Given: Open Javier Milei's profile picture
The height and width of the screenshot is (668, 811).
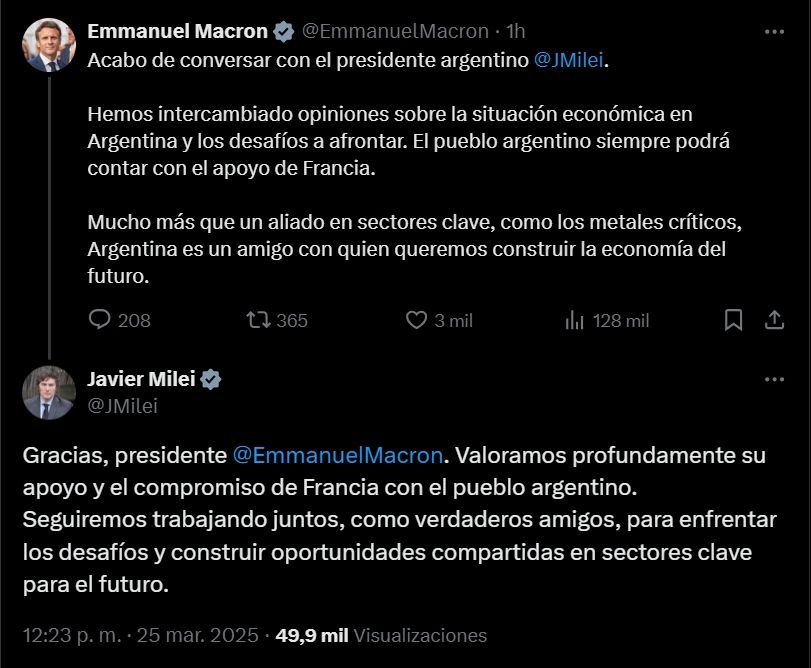Looking at the screenshot, I should tap(48, 393).
